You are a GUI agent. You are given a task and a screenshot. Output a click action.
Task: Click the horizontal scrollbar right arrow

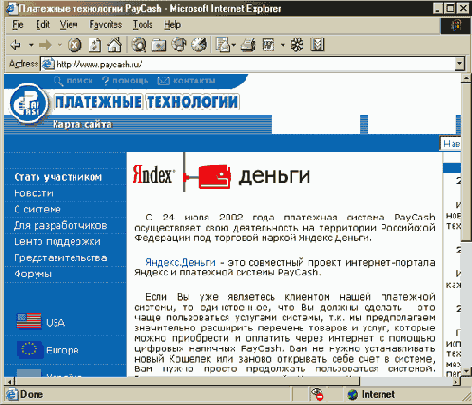click(456, 381)
